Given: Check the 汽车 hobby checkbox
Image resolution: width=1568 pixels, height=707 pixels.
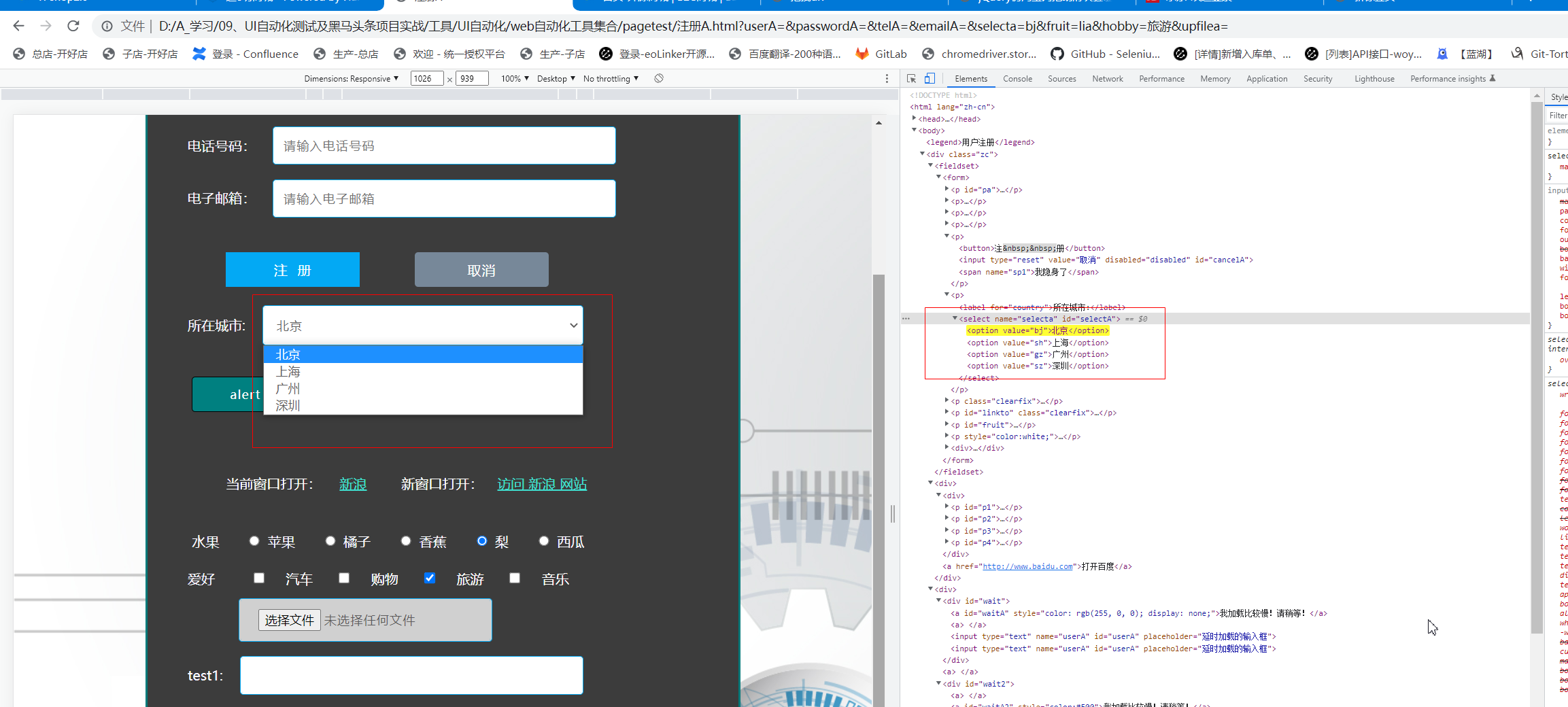Looking at the screenshot, I should (259, 578).
